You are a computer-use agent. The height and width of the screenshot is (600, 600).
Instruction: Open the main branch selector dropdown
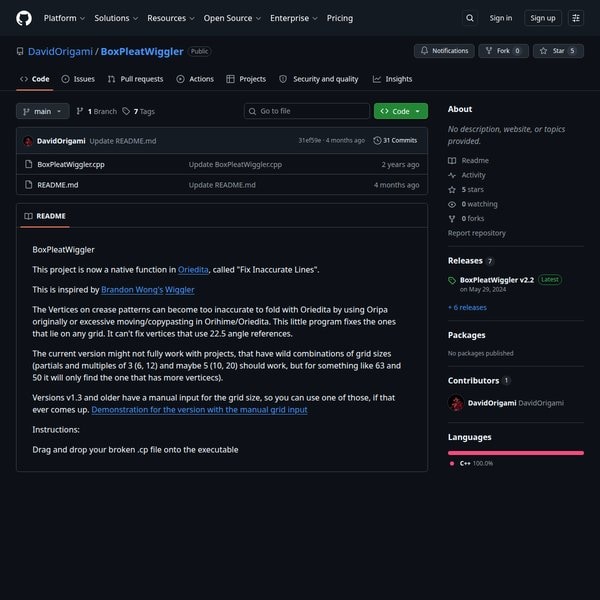42,111
